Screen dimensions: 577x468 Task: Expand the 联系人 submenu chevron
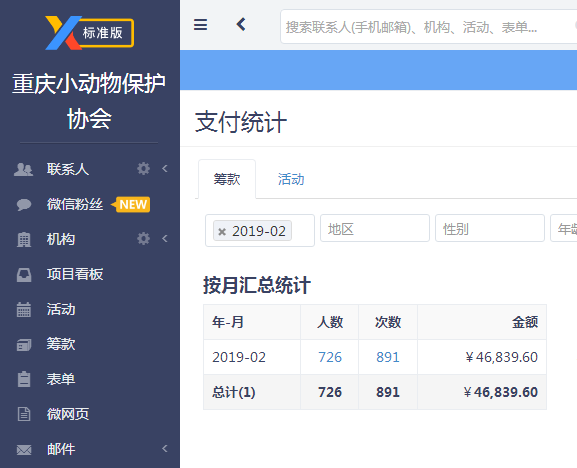click(x=165, y=169)
